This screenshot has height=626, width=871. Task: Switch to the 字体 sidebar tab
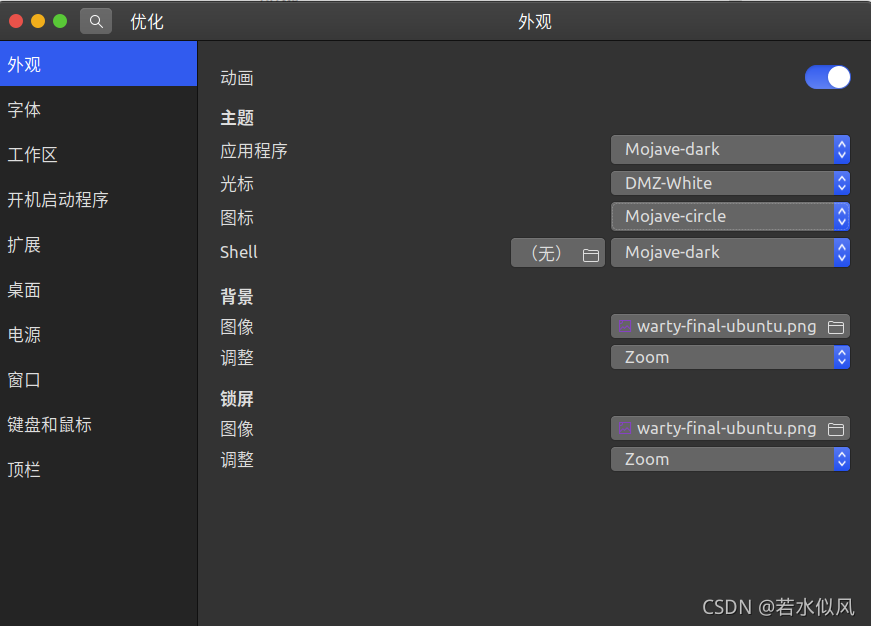pos(25,110)
